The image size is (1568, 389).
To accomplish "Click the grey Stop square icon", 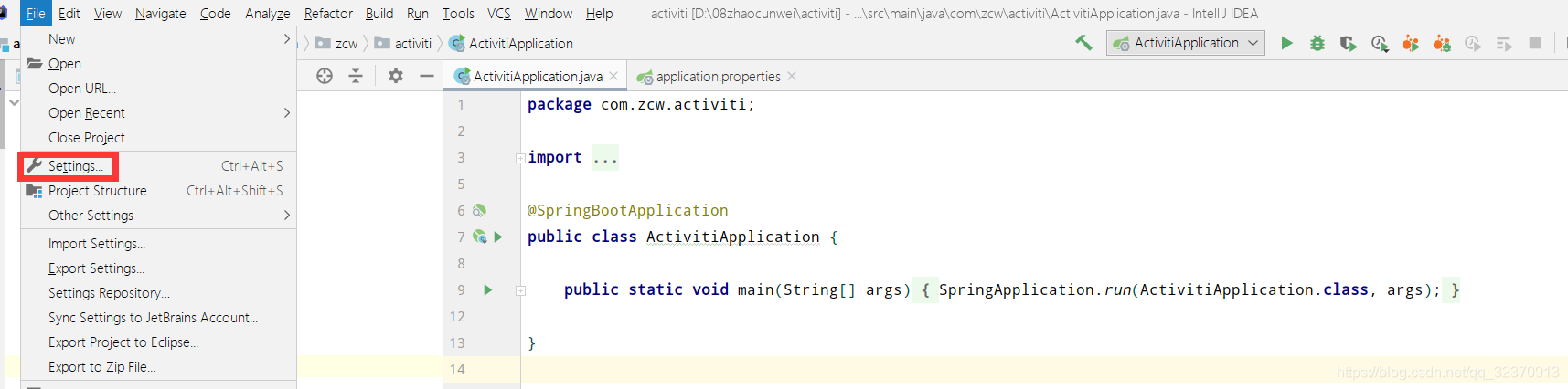I will pos(1535,43).
